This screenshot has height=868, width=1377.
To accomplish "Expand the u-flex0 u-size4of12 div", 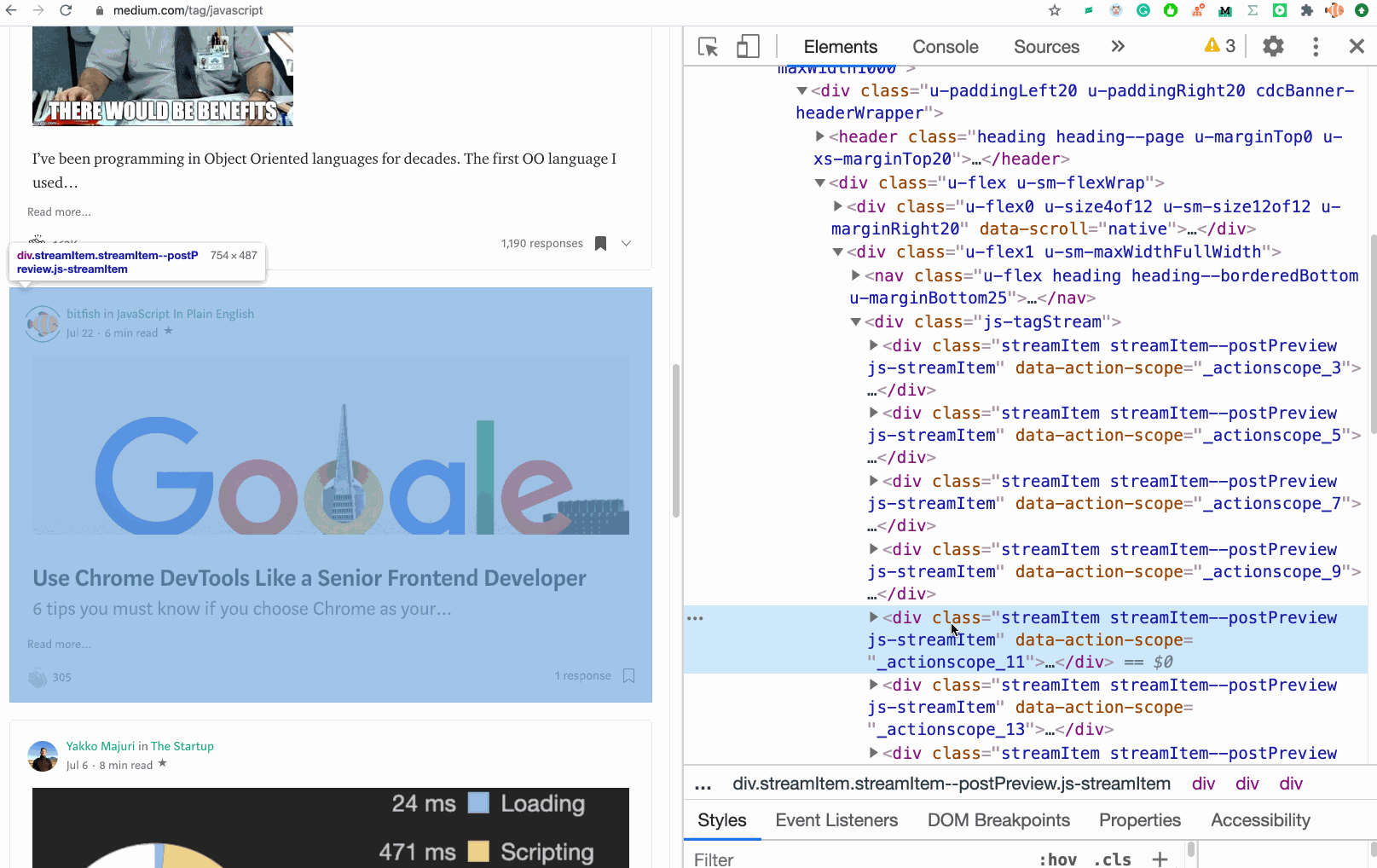I will click(838, 206).
